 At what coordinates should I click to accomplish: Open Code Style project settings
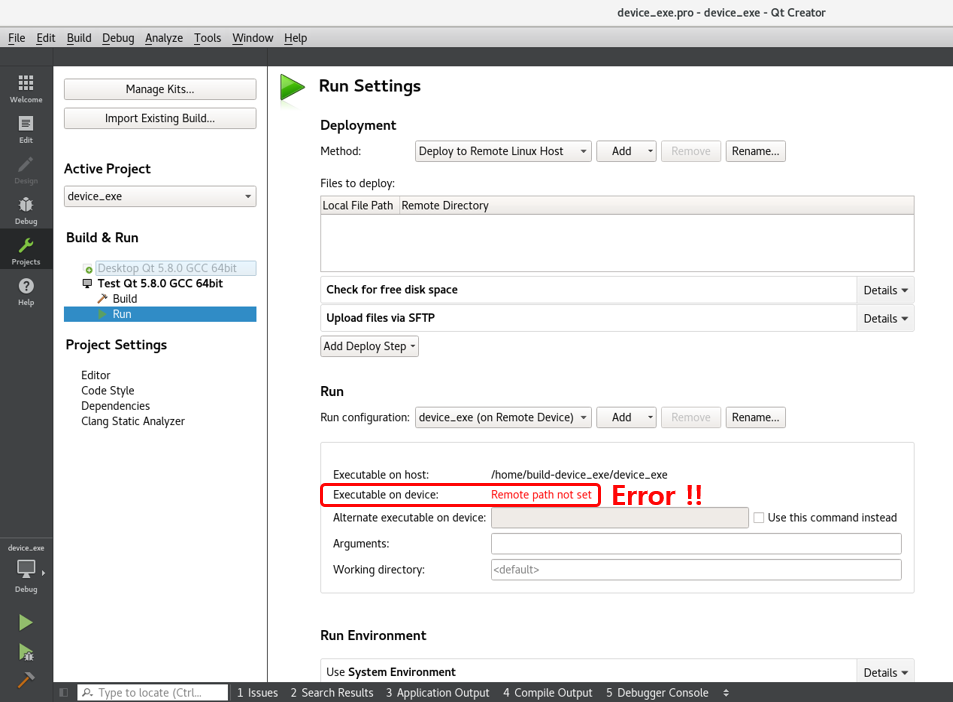(108, 391)
